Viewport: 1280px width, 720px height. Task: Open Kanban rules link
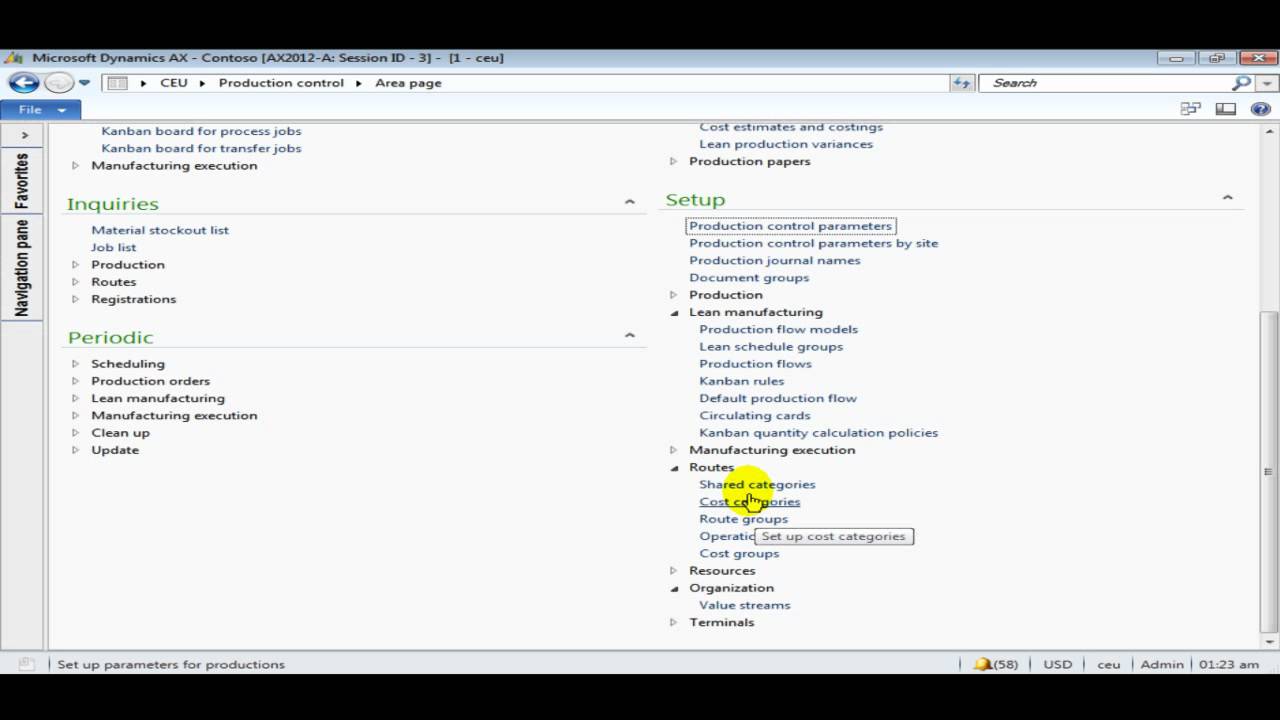pyautogui.click(x=741, y=381)
